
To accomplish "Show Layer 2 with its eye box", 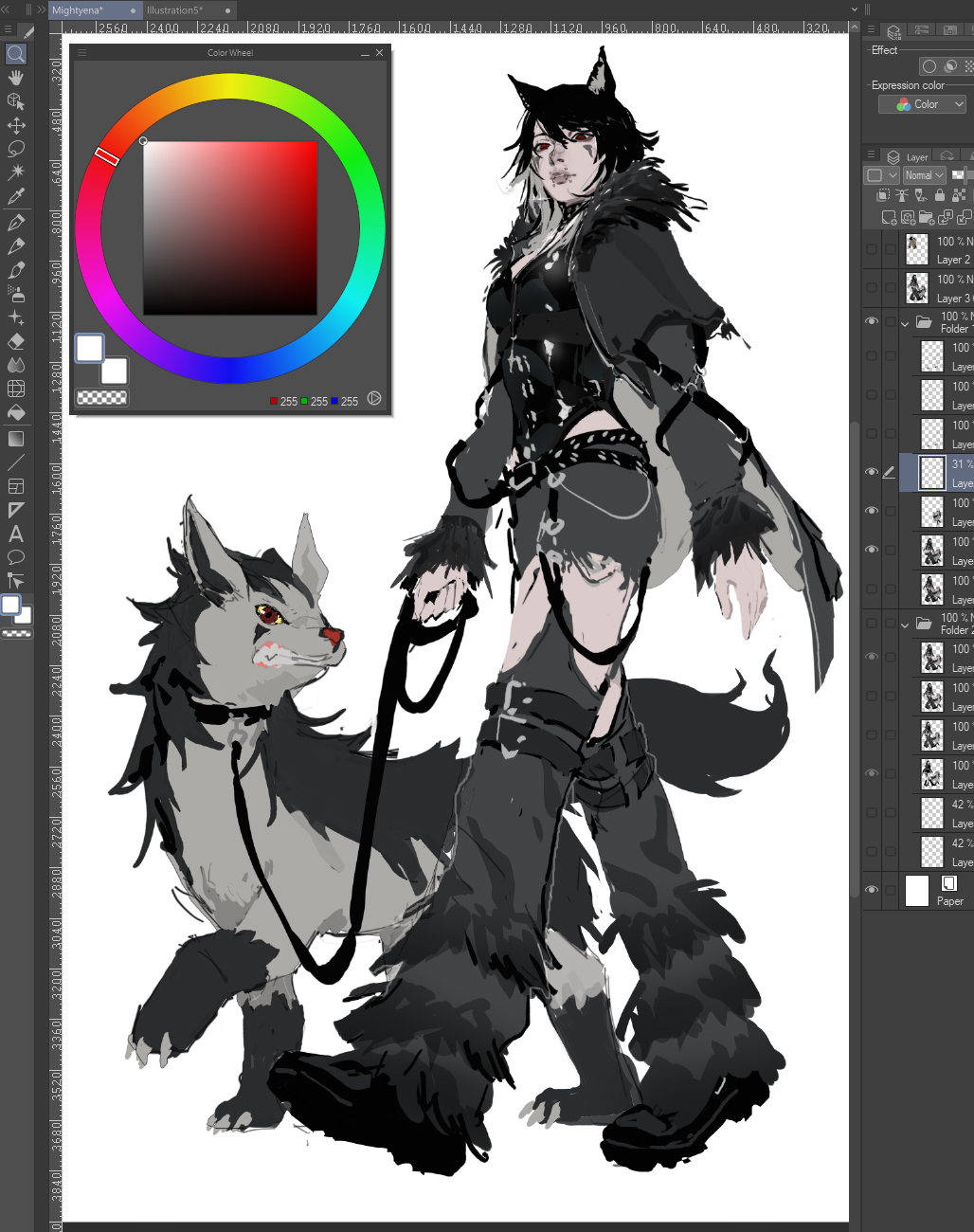I will pyautogui.click(x=872, y=249).
